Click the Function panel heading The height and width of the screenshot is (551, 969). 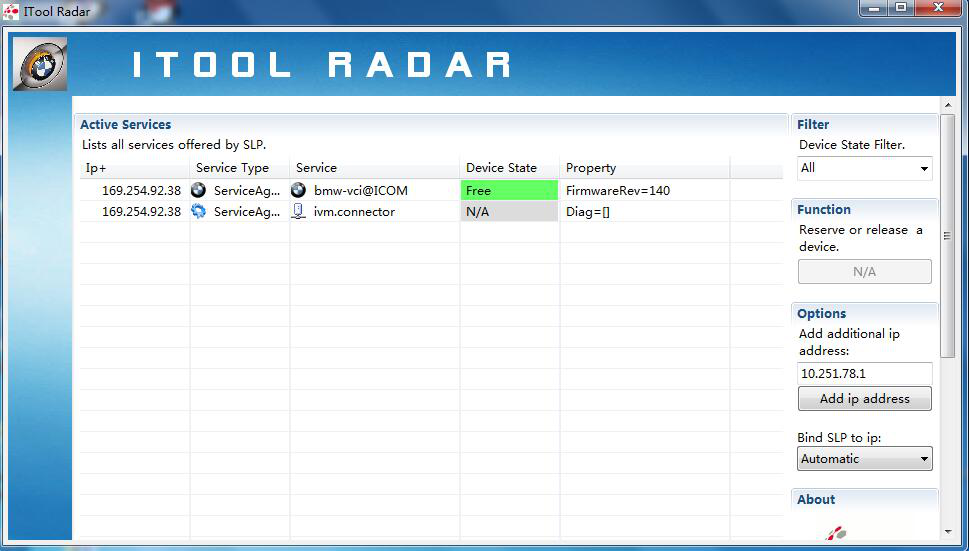[824, 210]
